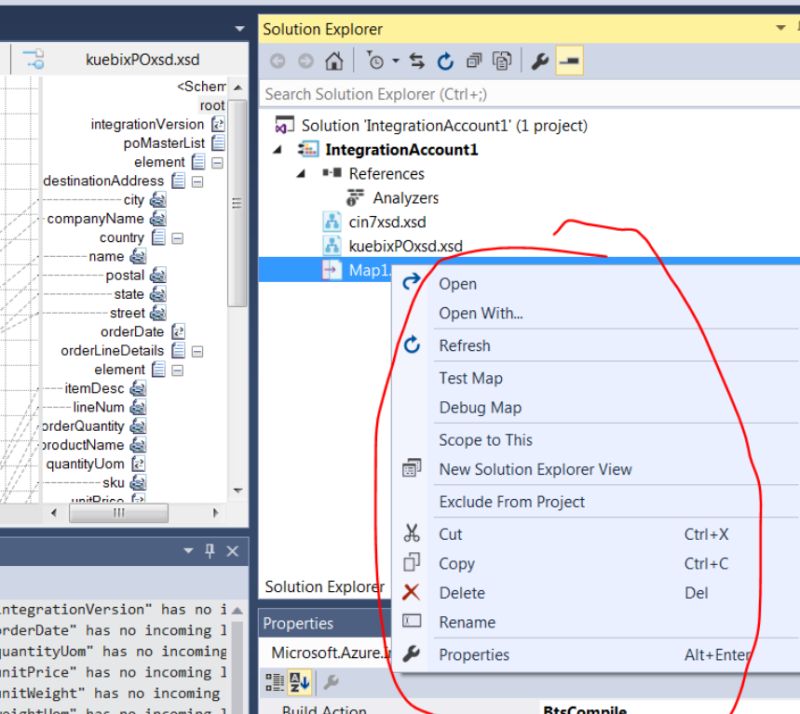Select the city schema field
Image resolution: width=800 pixels, height=714 pixels.
(x=134, y=200)
